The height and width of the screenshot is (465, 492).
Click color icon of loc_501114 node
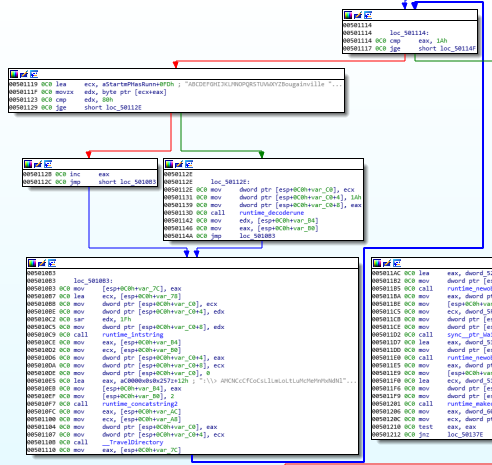[x=348, y=15]
